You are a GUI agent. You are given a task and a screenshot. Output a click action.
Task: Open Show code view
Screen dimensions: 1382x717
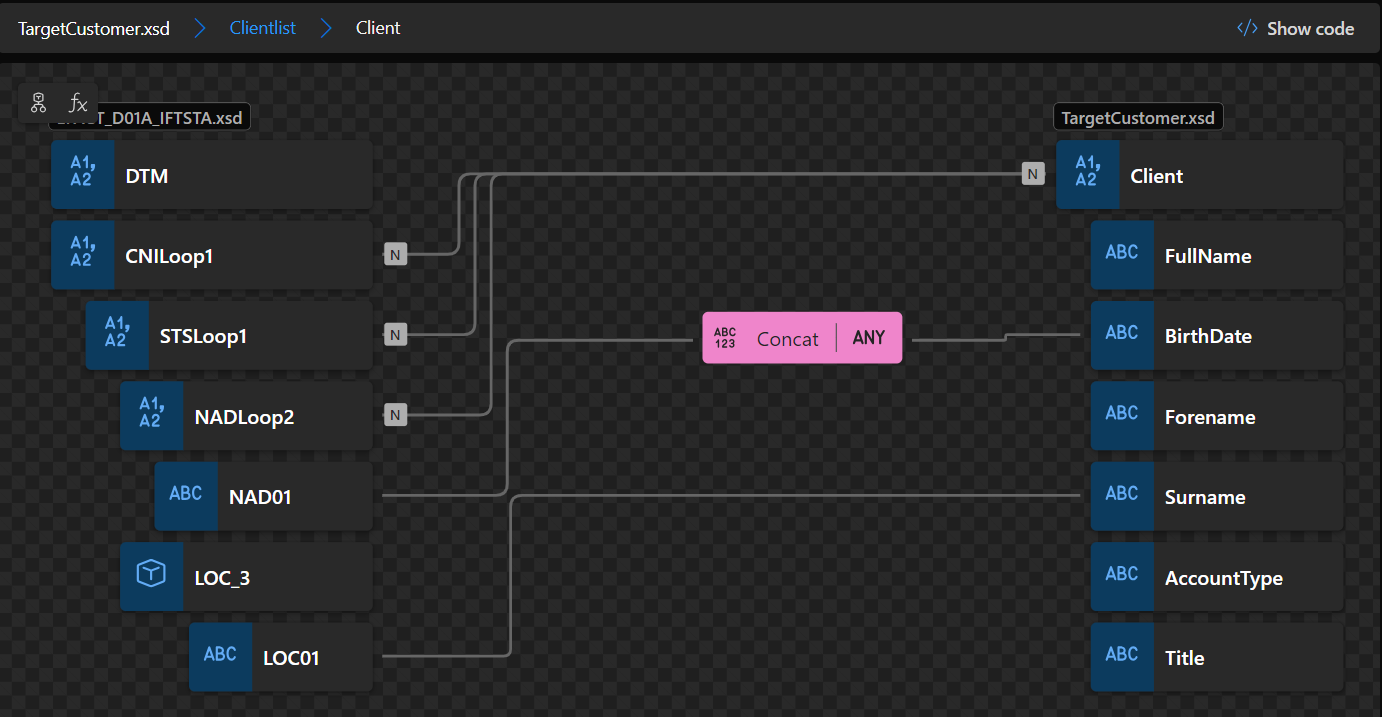tap(1295, 28)
